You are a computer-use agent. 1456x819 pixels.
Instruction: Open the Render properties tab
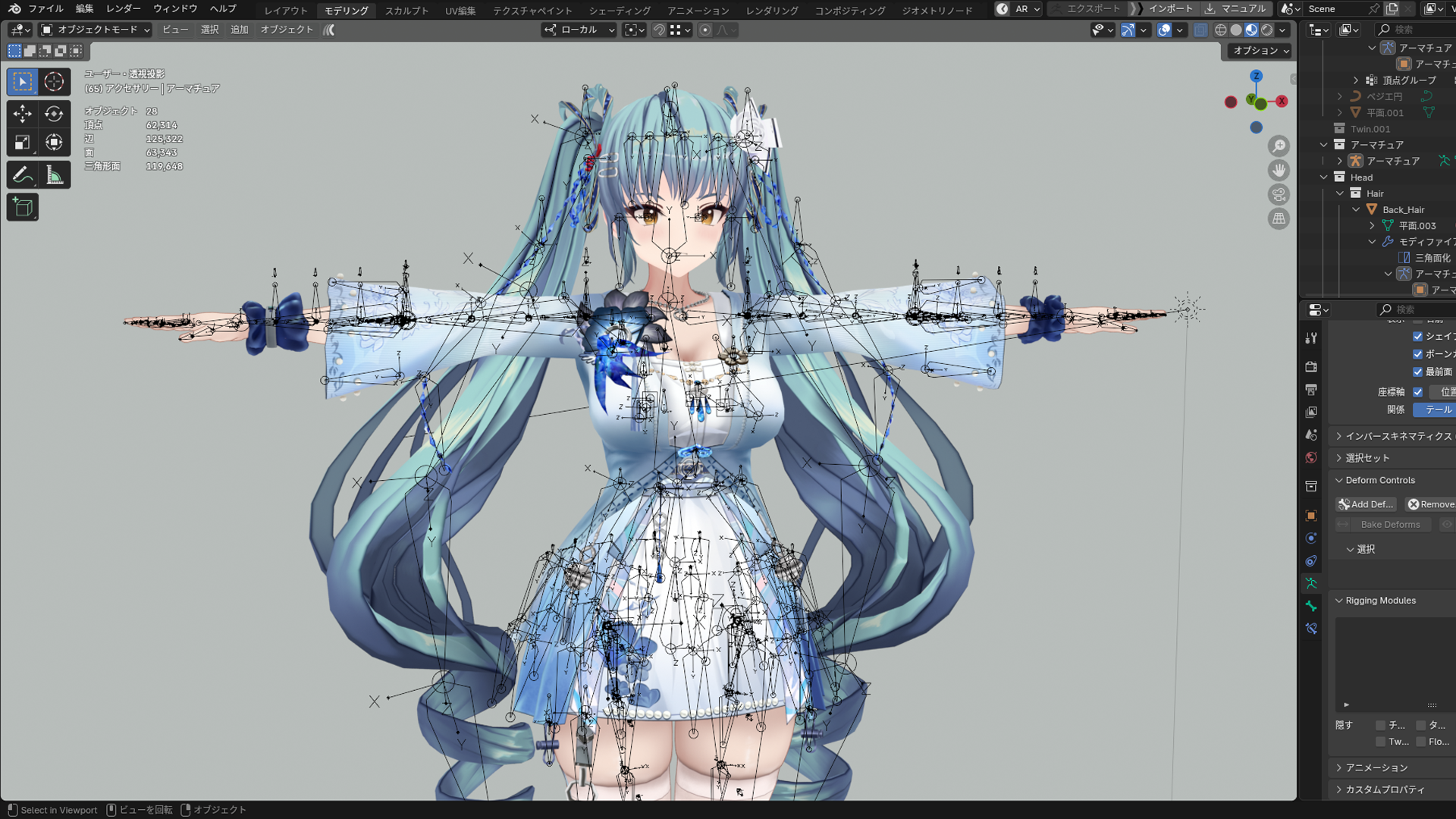coord(1311,367)
